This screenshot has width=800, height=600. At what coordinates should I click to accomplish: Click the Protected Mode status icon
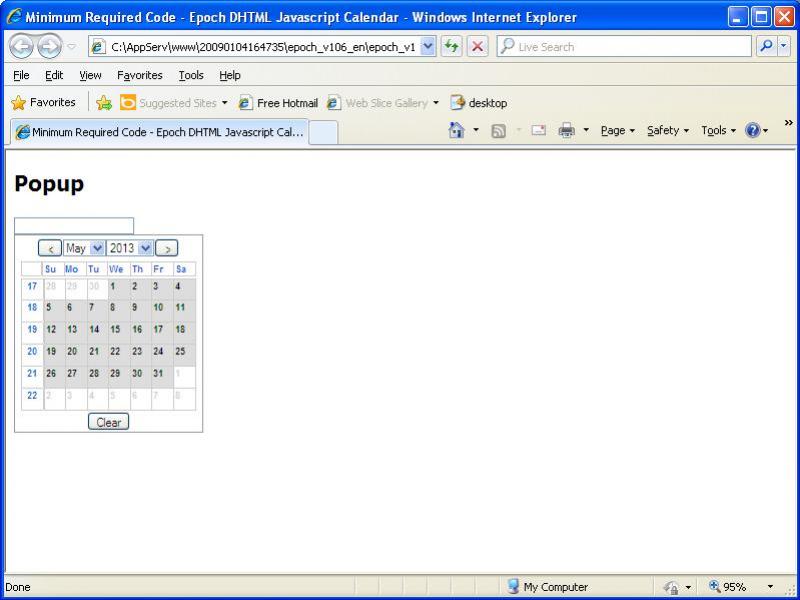tap(671, 587)
